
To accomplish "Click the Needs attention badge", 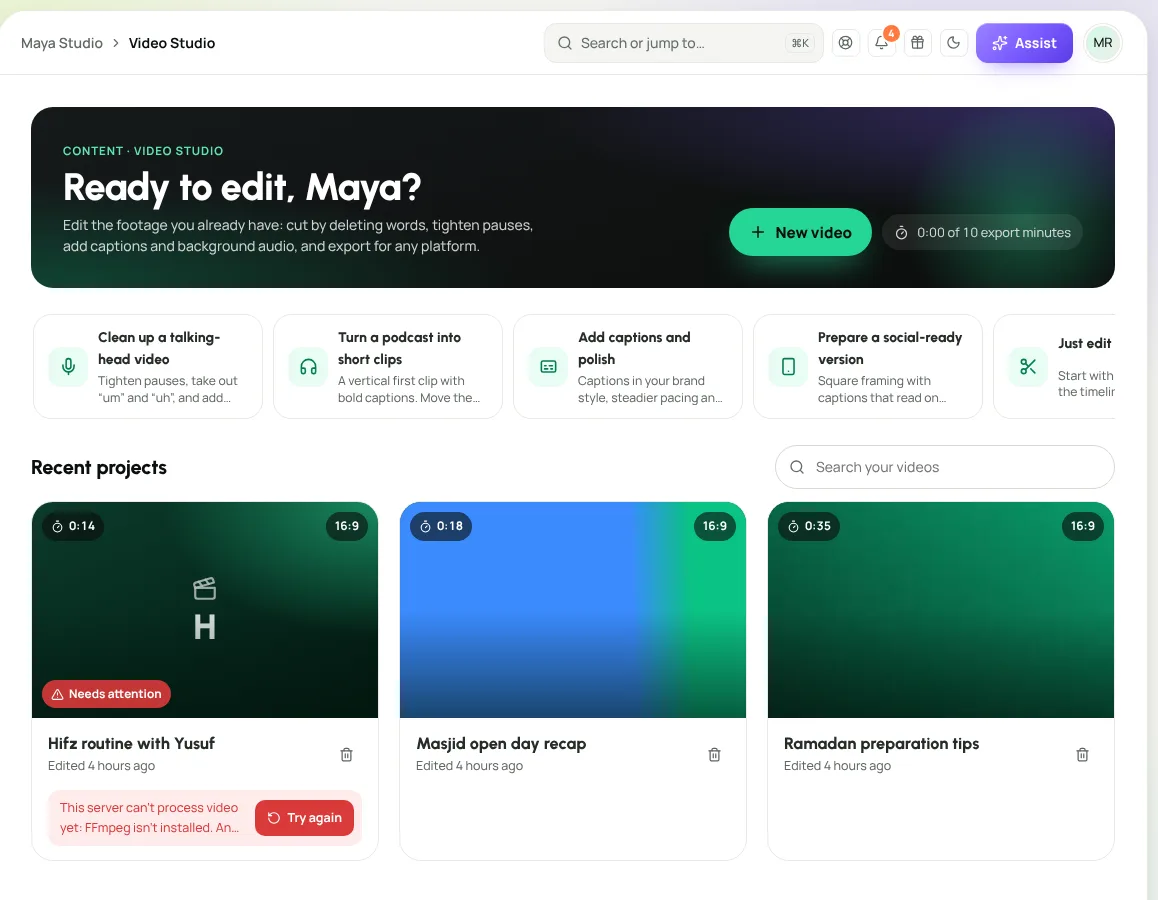I will pos(106,694).
